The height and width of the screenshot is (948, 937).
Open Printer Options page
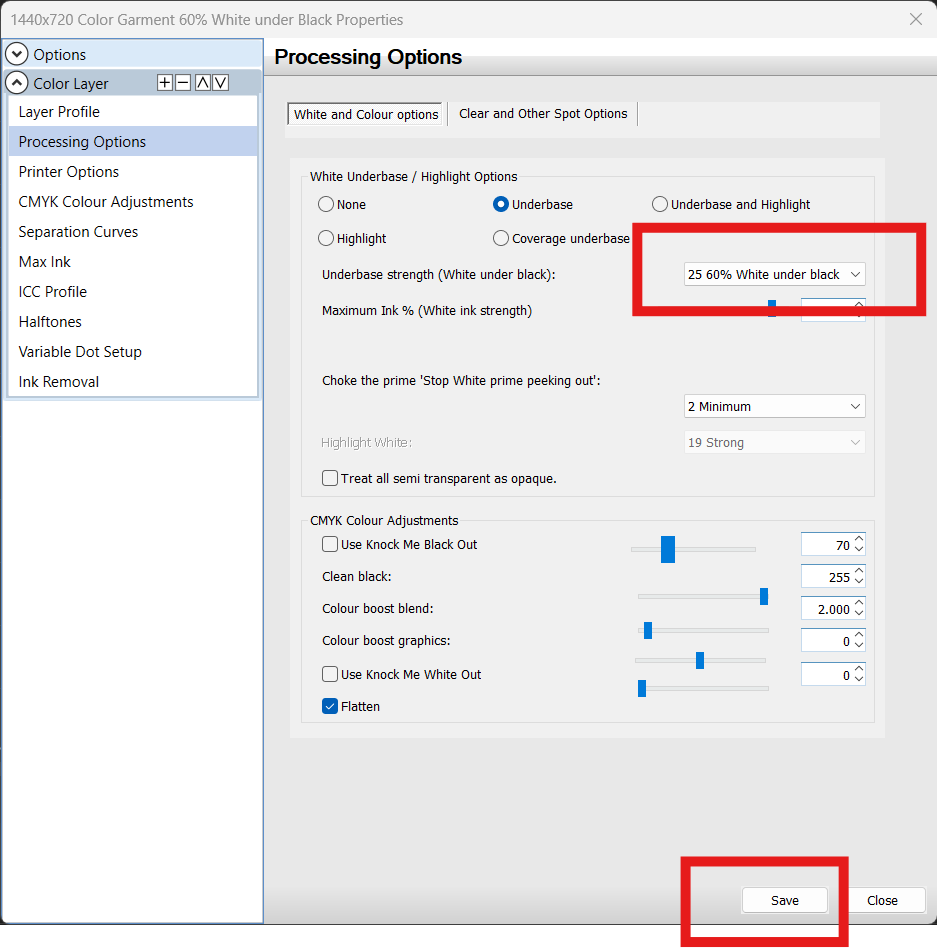(x=133, y=172)
